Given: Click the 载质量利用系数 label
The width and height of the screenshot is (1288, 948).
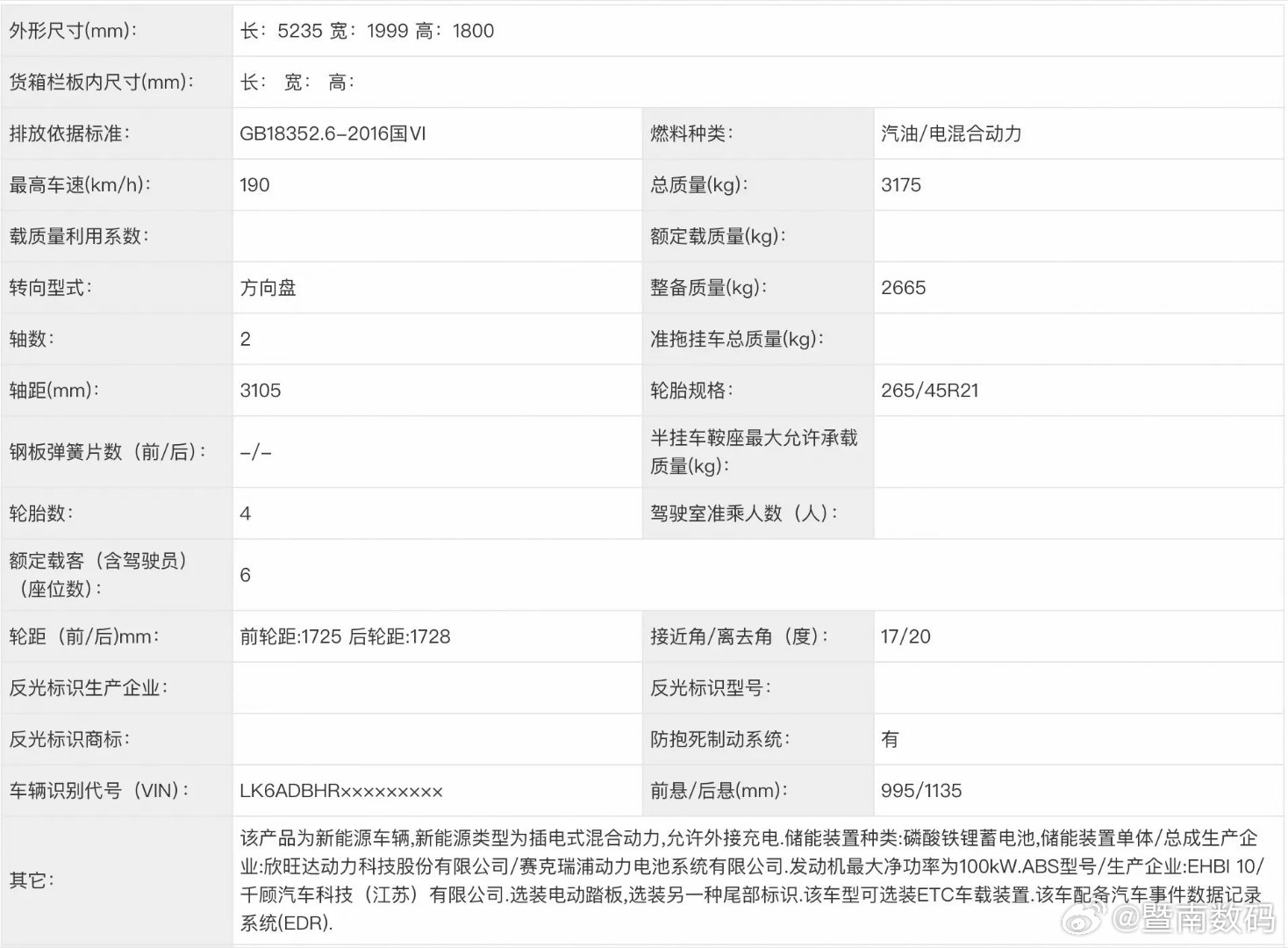Looking at the screenshot, I should click(79, 236).
